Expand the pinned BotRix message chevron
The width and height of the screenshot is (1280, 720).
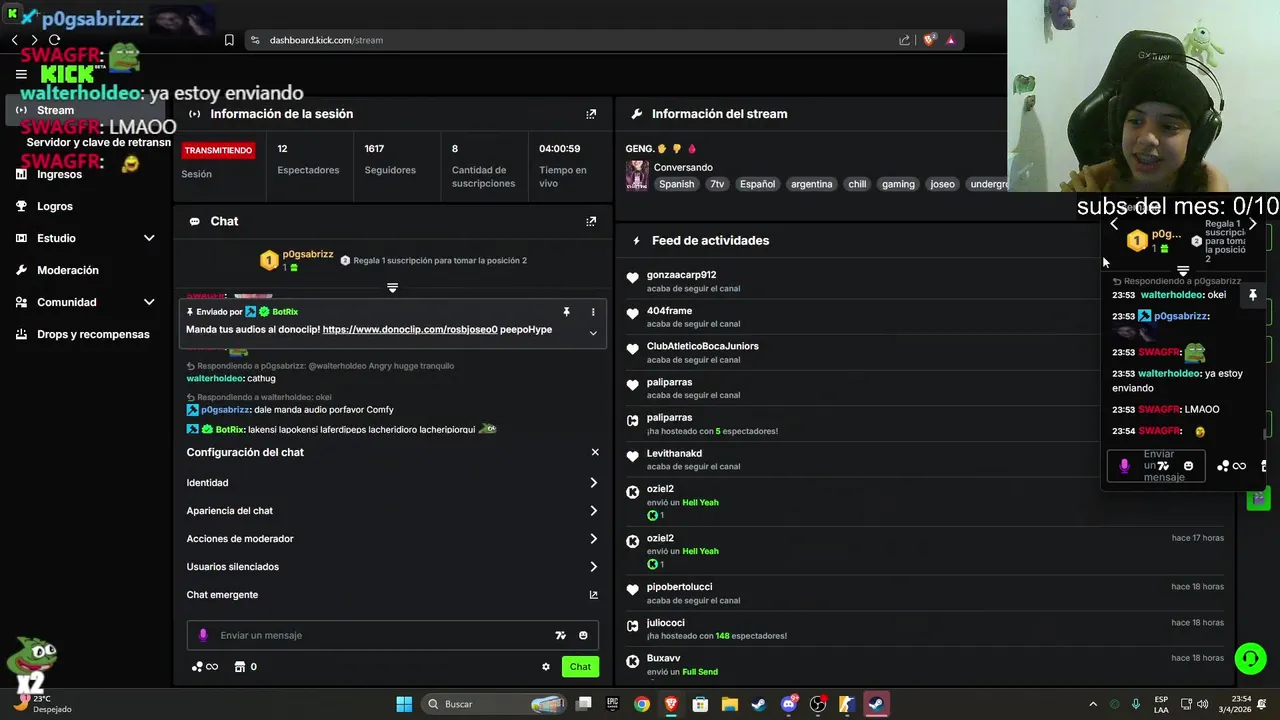[593, 333]
